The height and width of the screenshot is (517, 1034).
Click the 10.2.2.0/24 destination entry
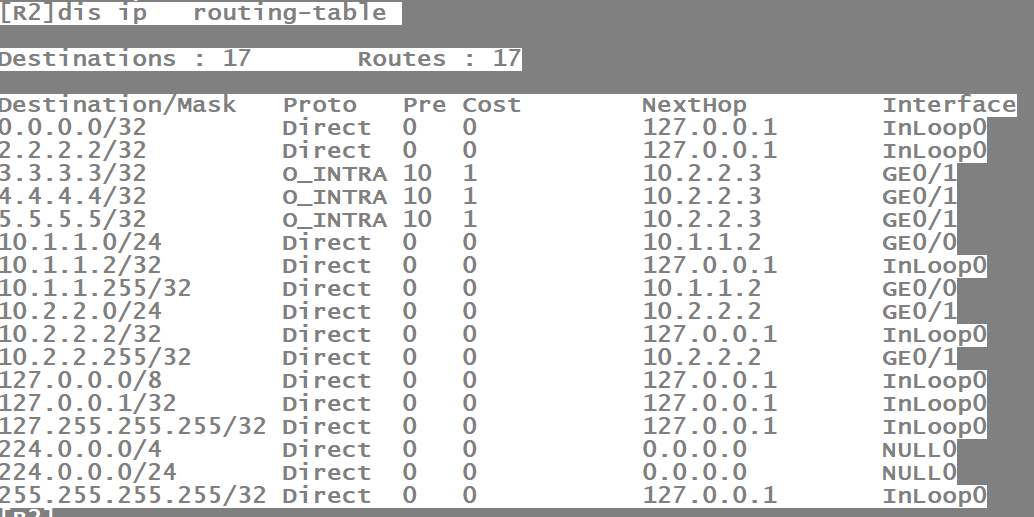pyautogui.click(x=81, y=312)
